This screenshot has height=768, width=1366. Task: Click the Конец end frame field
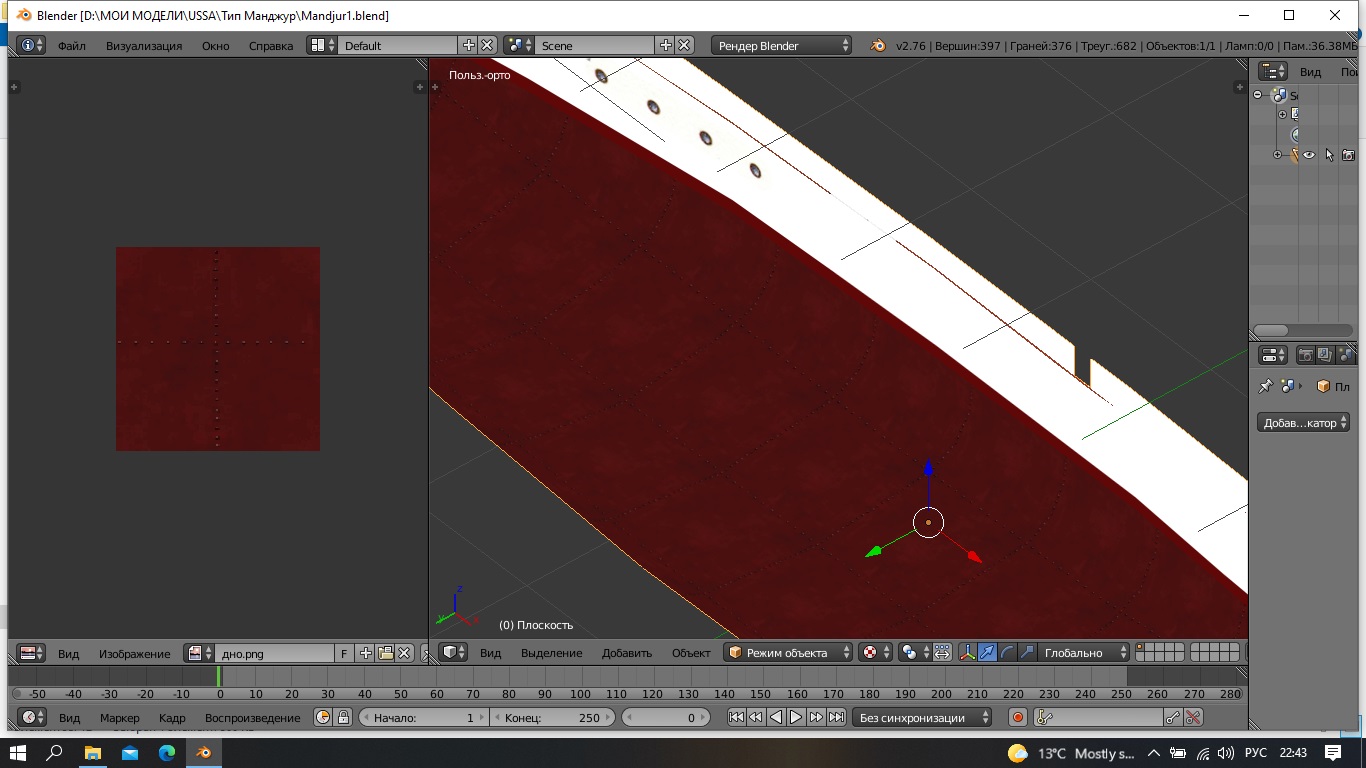click(x=551, y=717)
